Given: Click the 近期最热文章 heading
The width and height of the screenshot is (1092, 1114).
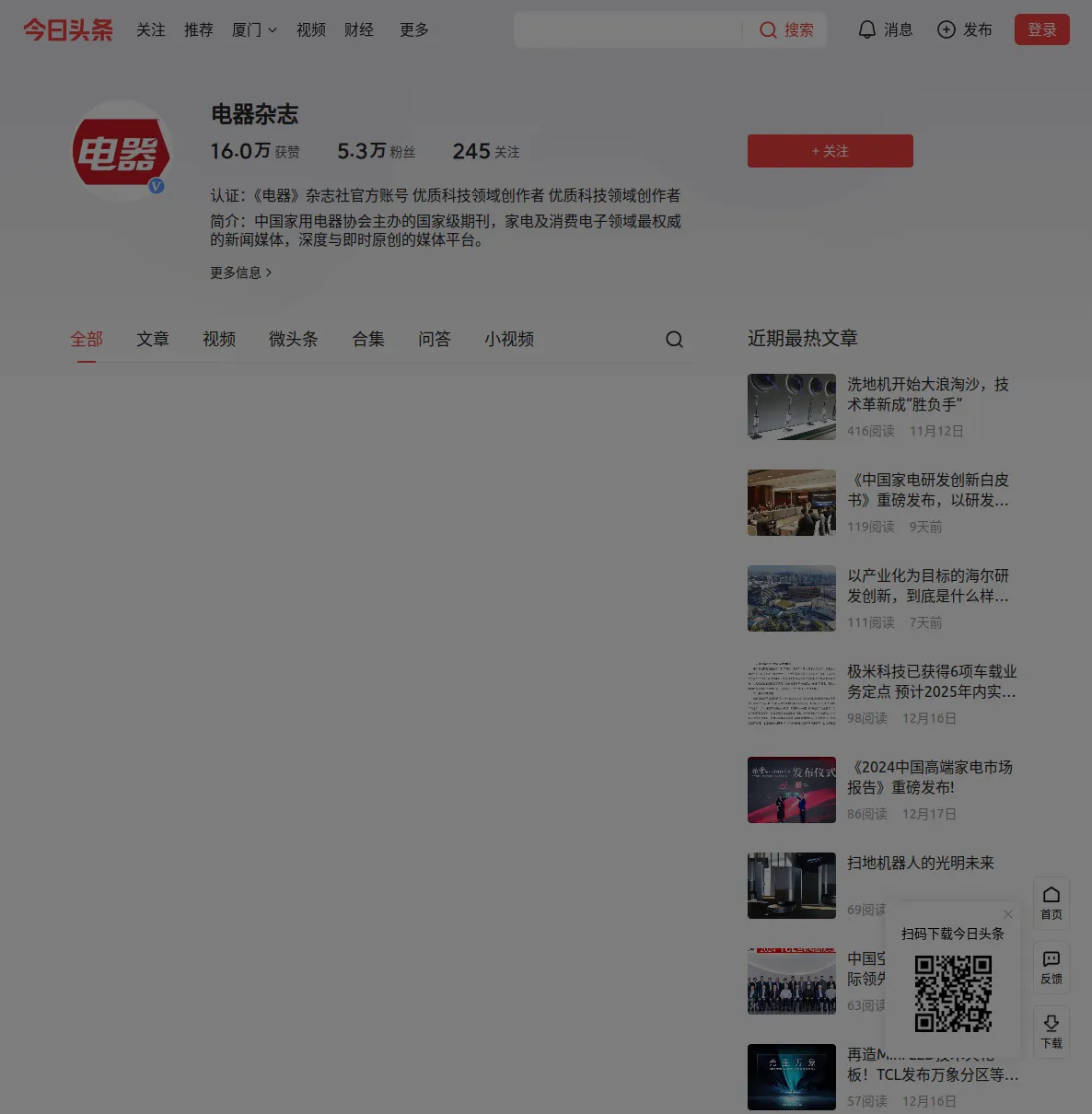Looking at the screenshot, I should click(x=803, y=338).
